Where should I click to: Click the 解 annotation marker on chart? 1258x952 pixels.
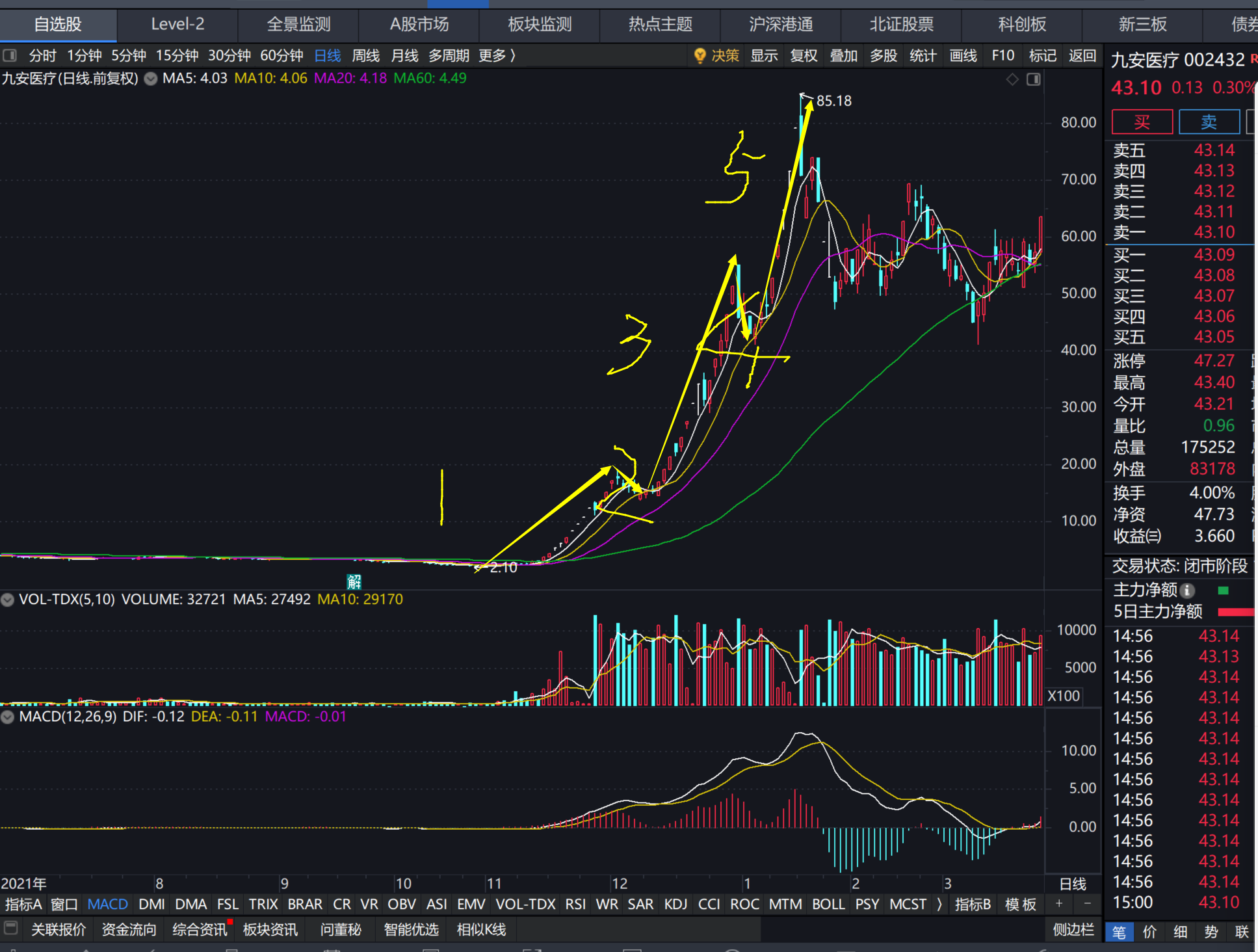click(x=354, y=581)
